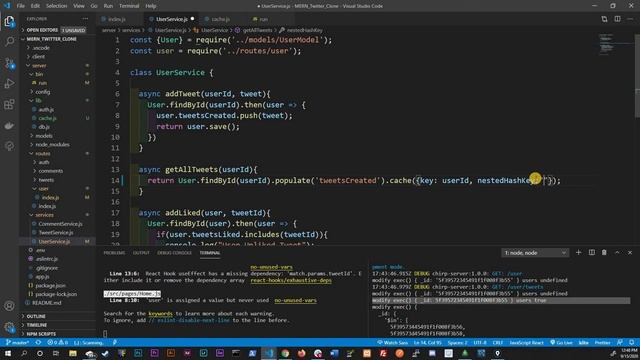
Task: Create a new terminal with plus icon
Action: pyautogui.click(x=578, y=253)
